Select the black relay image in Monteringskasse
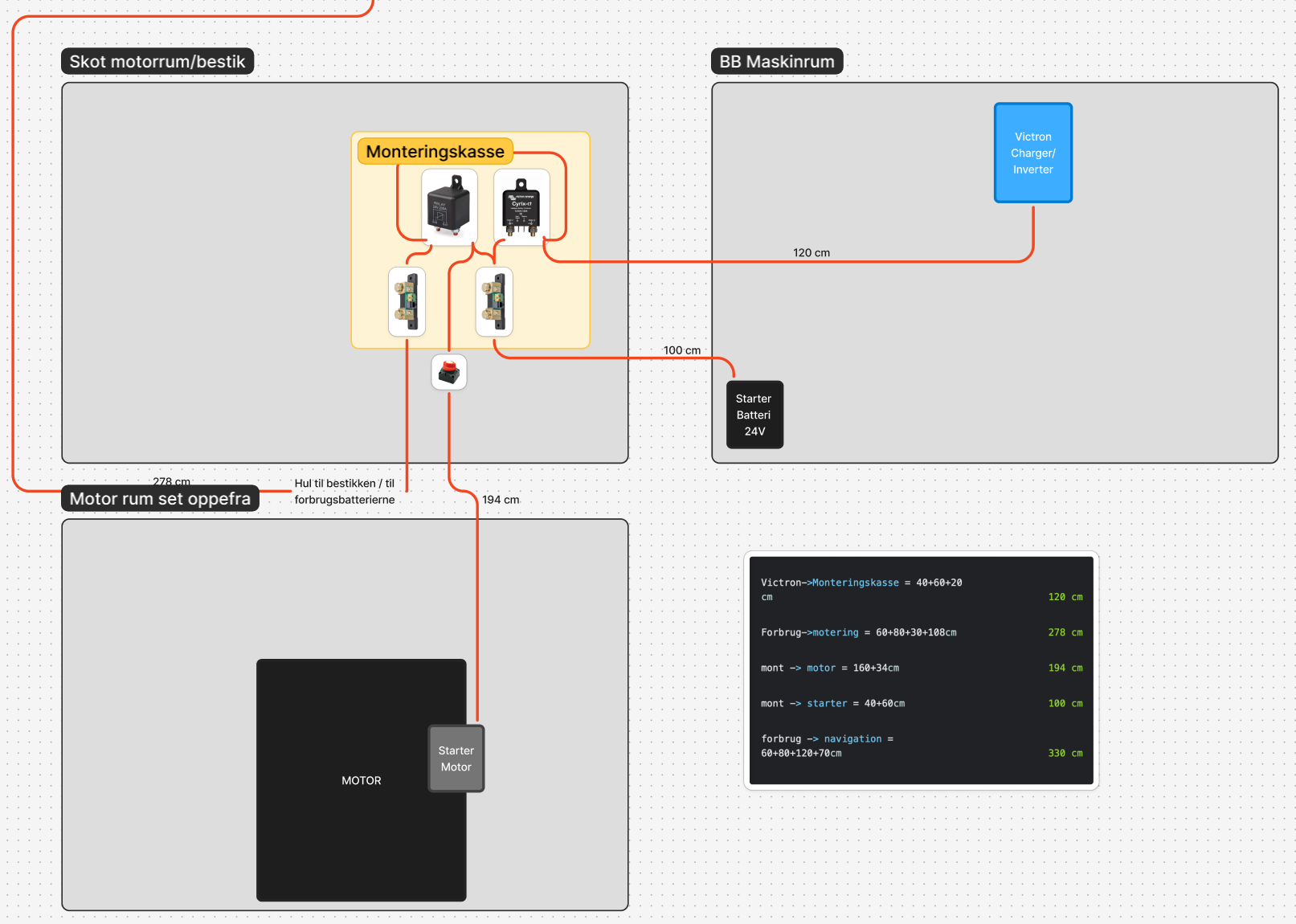This screenshot has height=924, width=1296. pos(449,206)
